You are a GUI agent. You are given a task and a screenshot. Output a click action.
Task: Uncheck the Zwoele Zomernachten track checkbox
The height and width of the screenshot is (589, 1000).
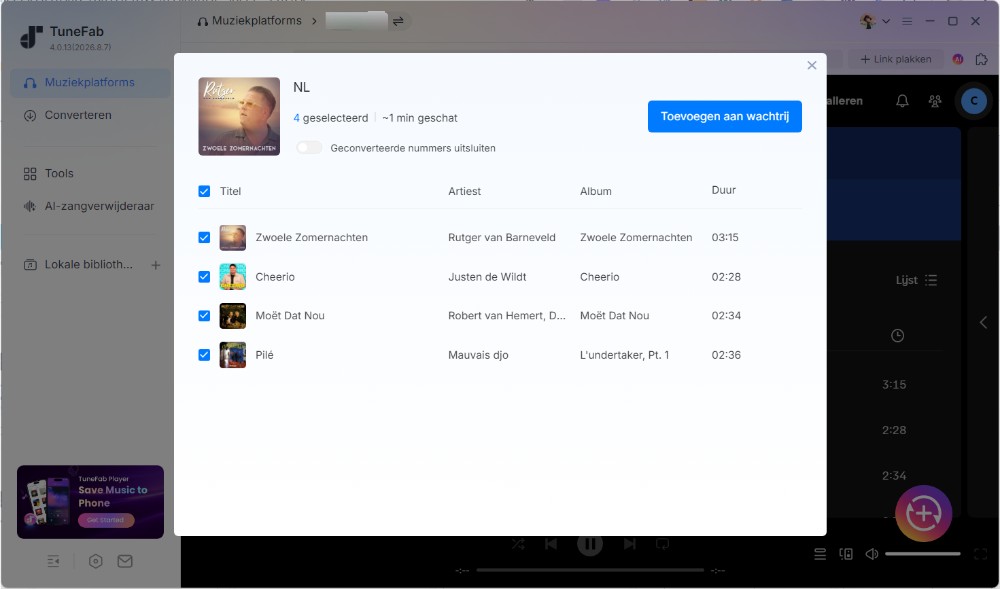204,237
